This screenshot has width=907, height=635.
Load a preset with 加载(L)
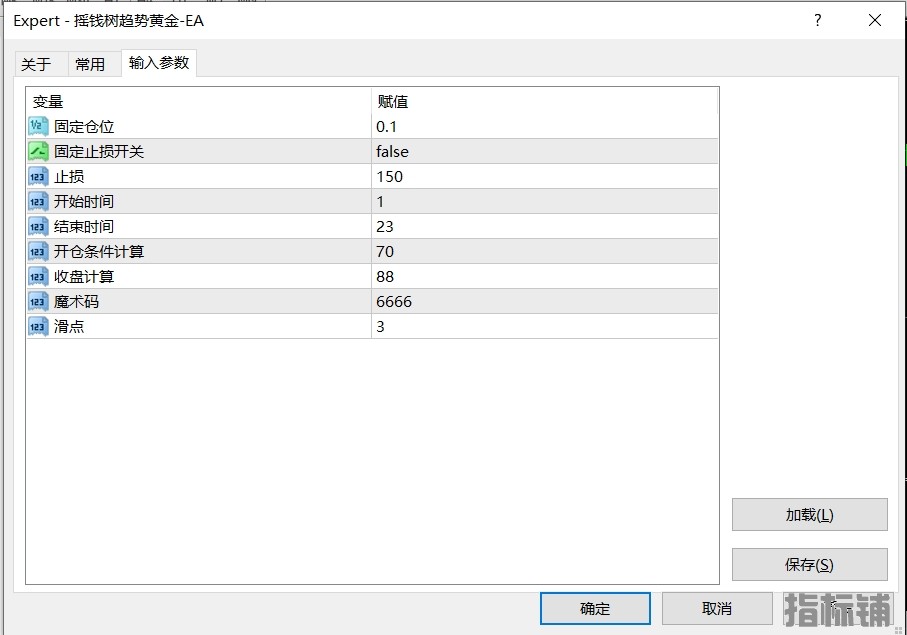tap(810, 515)
